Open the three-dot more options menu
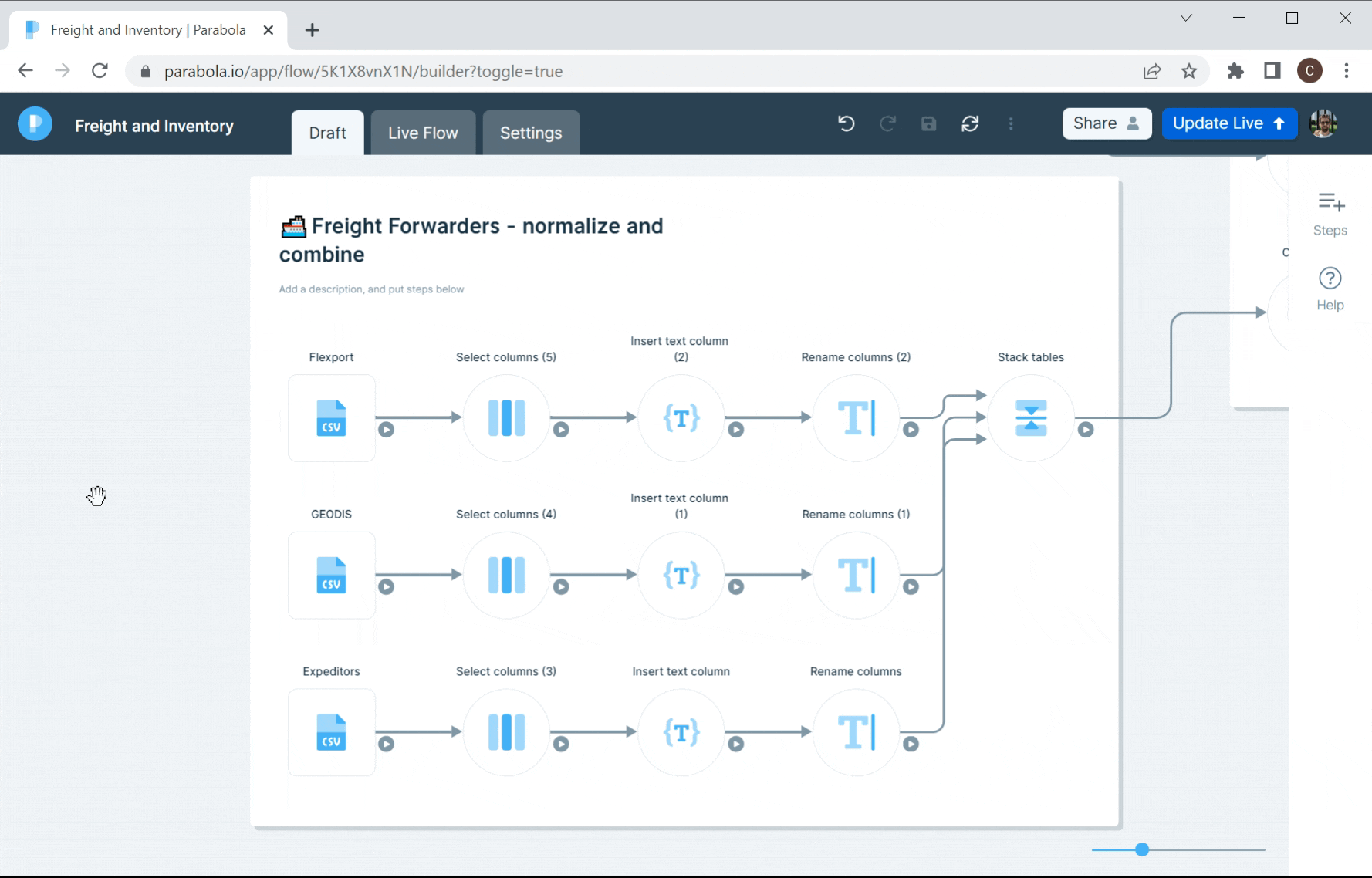The width and height of the screenshot is (1372, 878). pyautogui.click(x=1012, y=123)
